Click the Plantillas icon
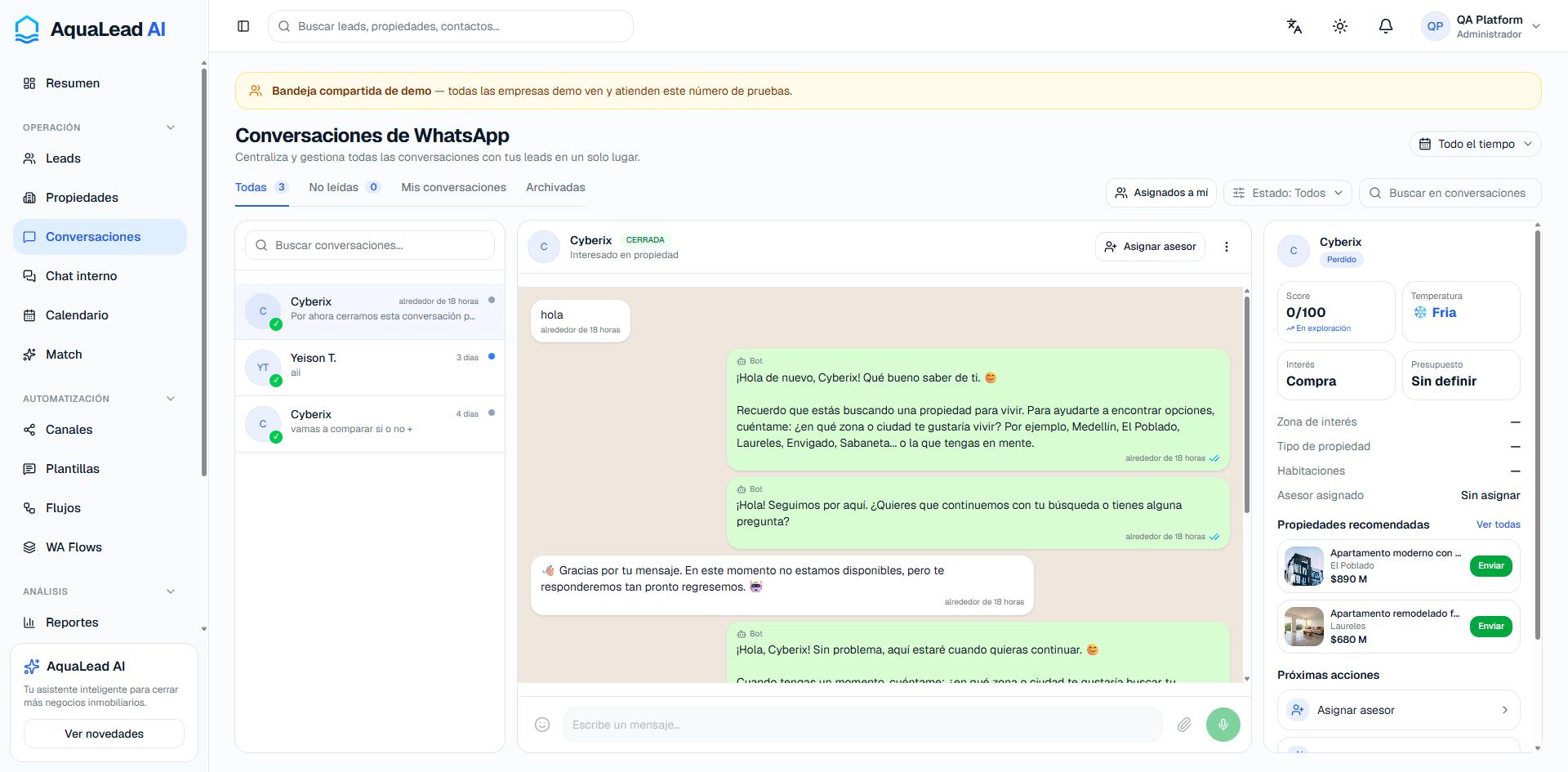This screenshot has height=772, width=1568. click(29, 469)
